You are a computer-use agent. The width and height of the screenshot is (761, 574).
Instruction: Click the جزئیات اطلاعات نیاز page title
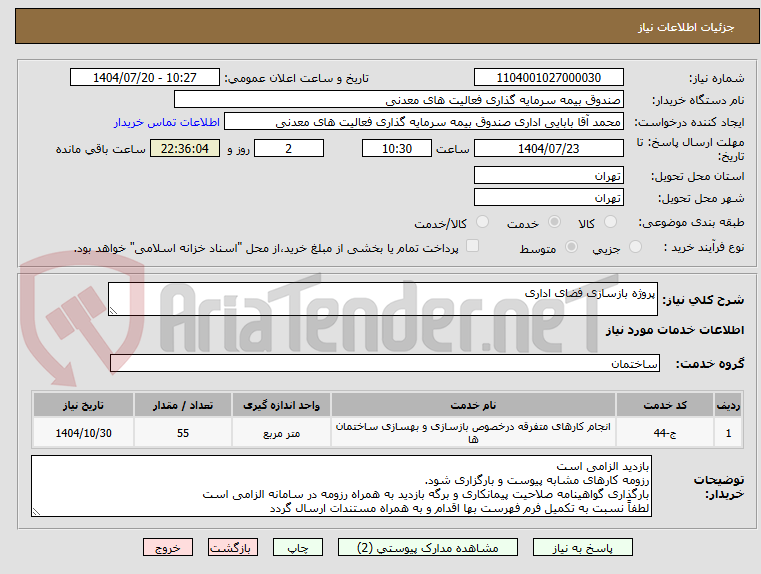coord(686,27)
